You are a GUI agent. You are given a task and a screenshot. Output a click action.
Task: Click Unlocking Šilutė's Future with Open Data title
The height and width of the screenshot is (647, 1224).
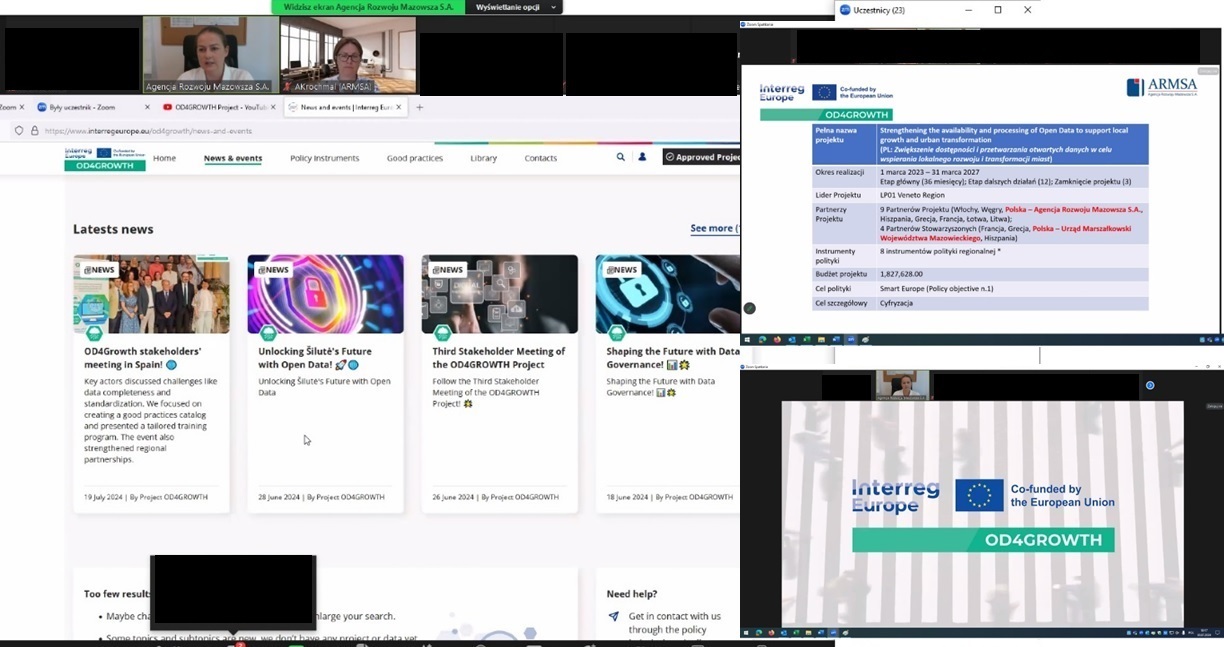(x=315, y=357)
